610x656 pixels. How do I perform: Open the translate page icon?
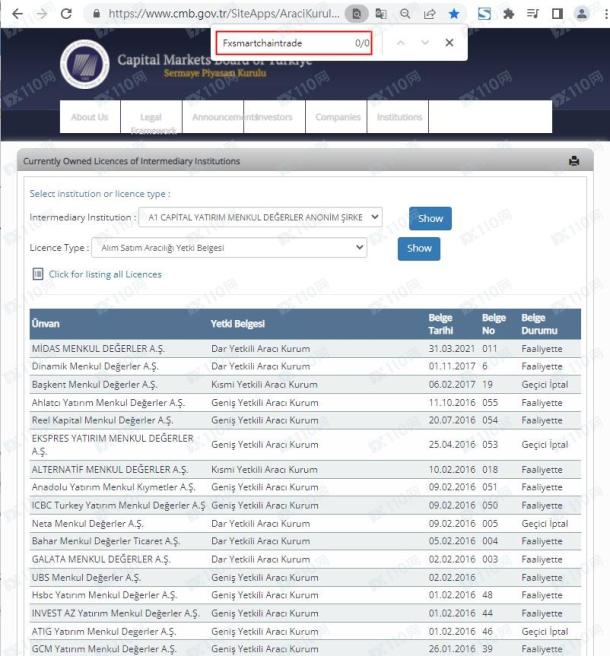[x=381, y=14]
